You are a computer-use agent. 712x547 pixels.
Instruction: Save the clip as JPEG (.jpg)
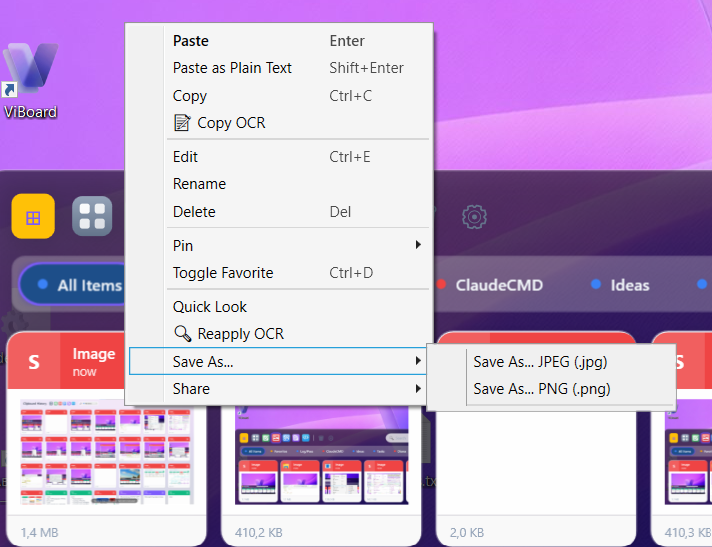point(540,361)
